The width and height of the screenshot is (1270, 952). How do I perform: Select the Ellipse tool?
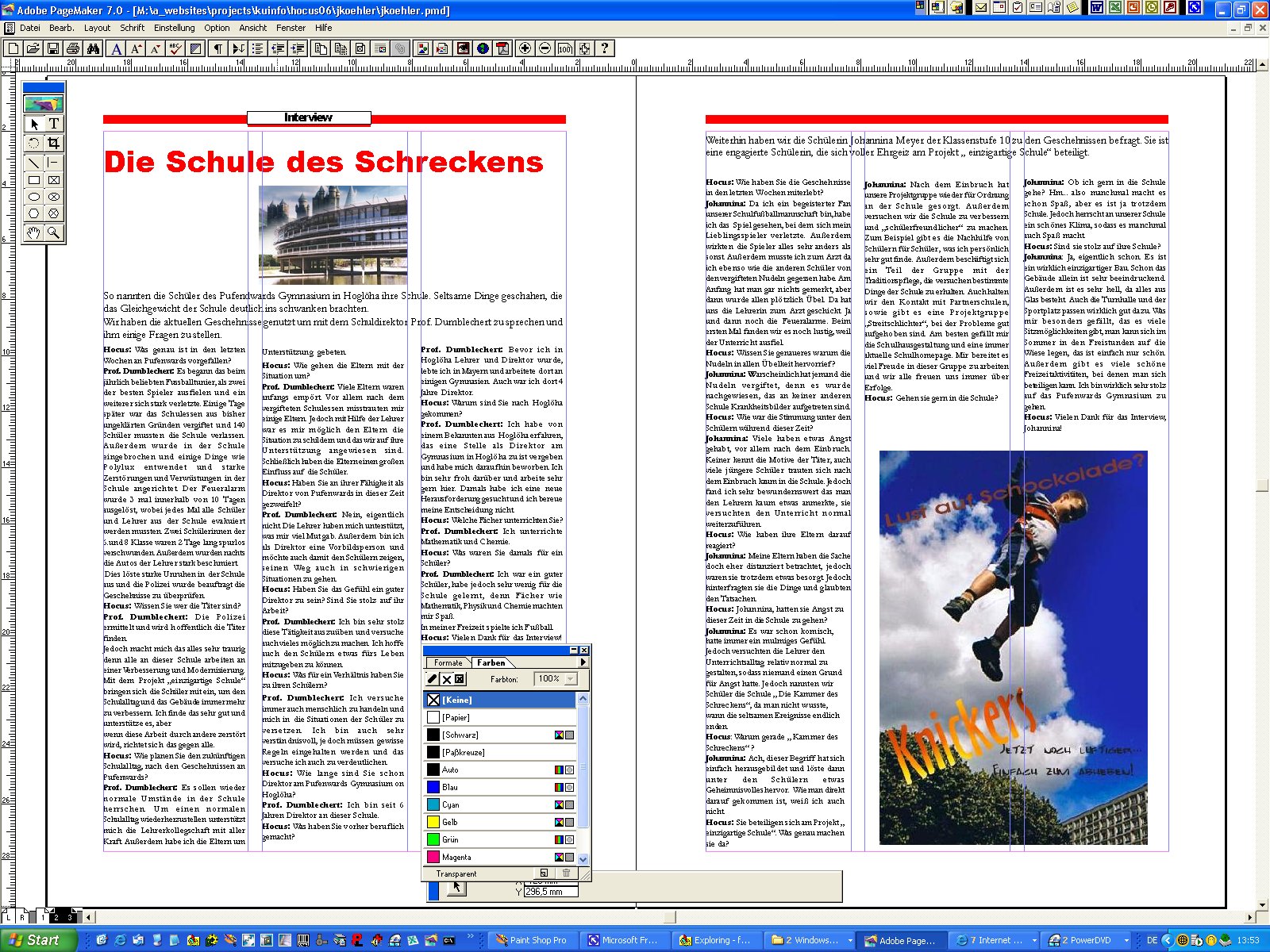34,197
